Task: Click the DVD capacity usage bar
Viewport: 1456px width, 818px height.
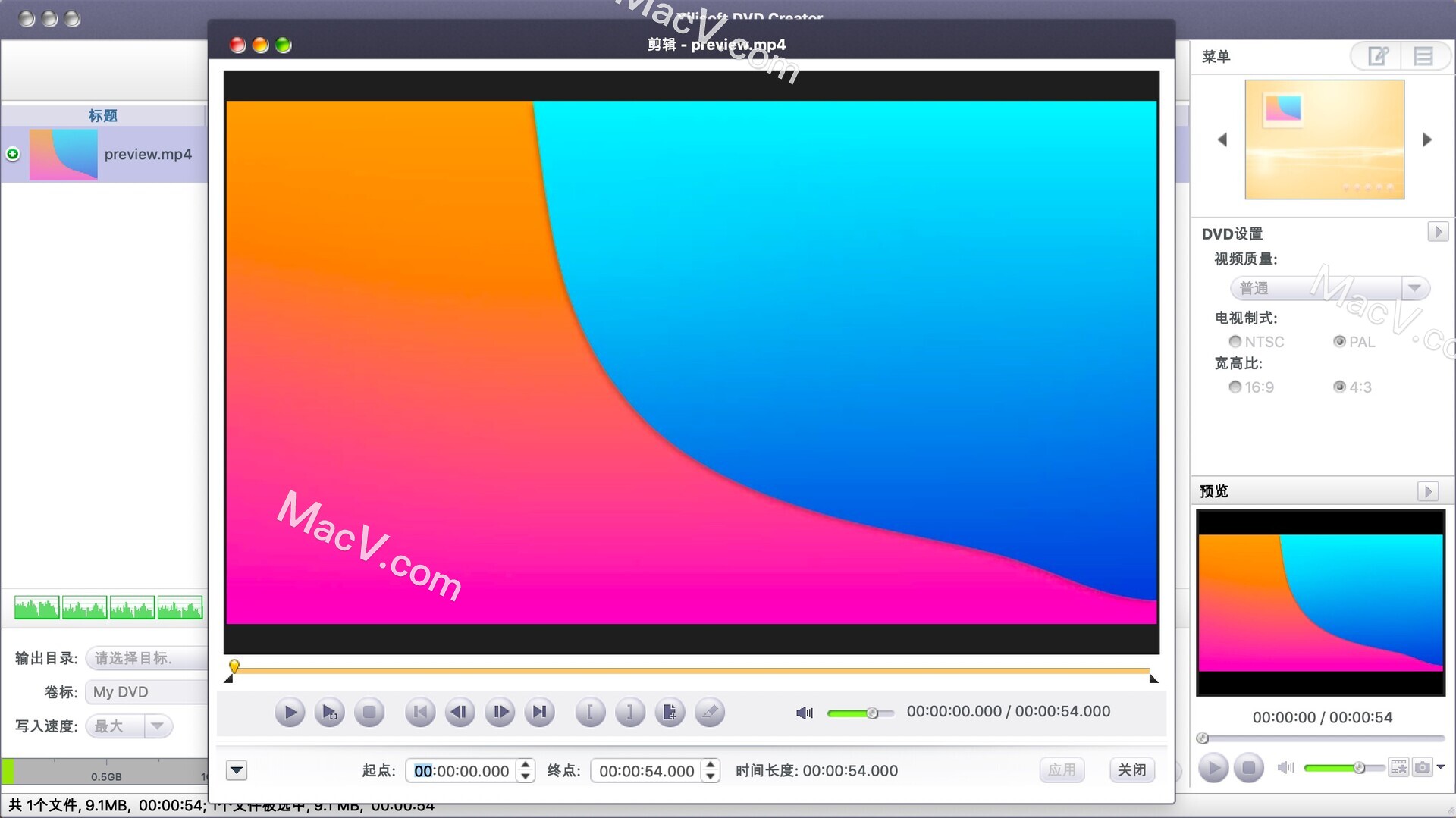Action: click(x=105, y=771)
